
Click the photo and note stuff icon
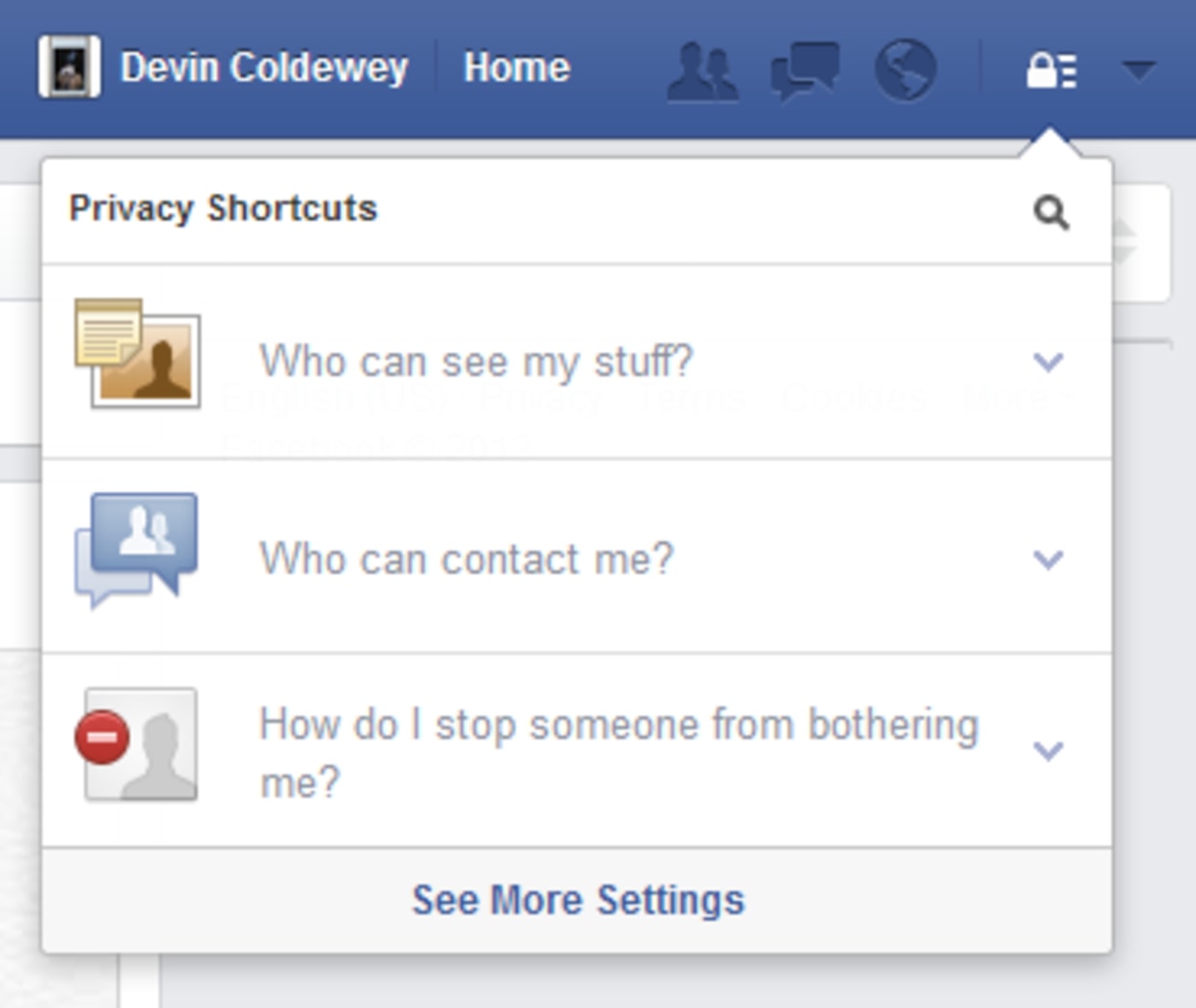[138, 353]
